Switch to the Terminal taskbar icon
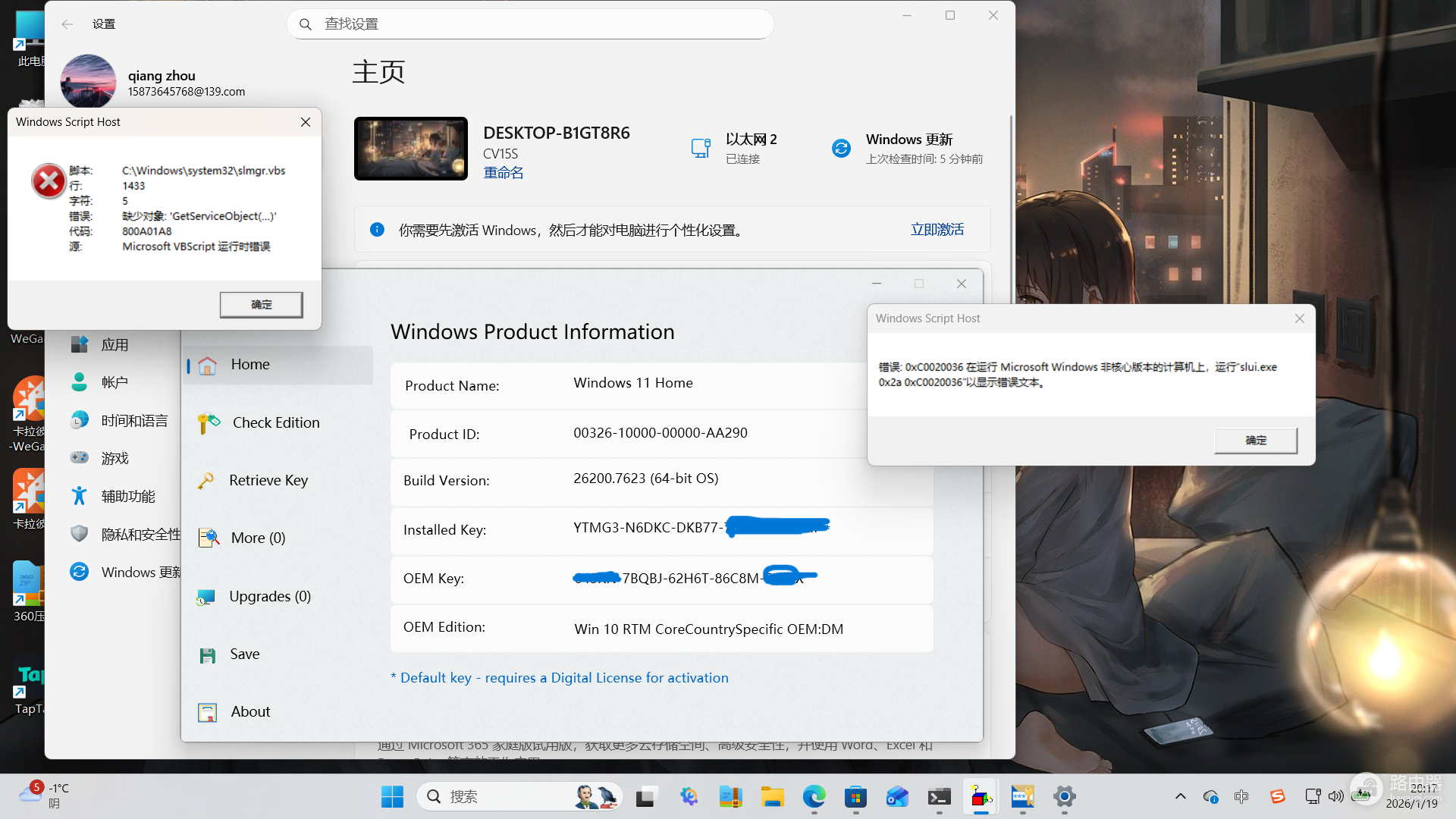Viewport: 1456px width, 819px height. click(x=940, y=797)
